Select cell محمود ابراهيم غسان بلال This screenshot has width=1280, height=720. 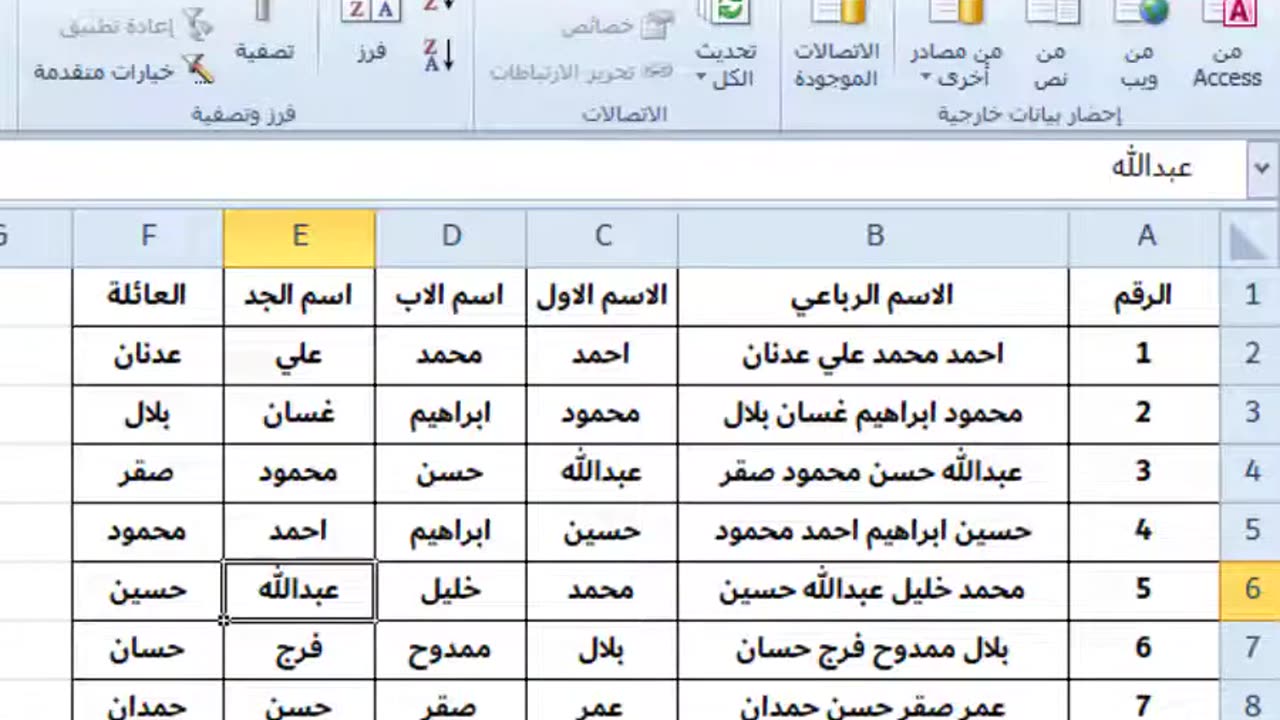point(874,414)
